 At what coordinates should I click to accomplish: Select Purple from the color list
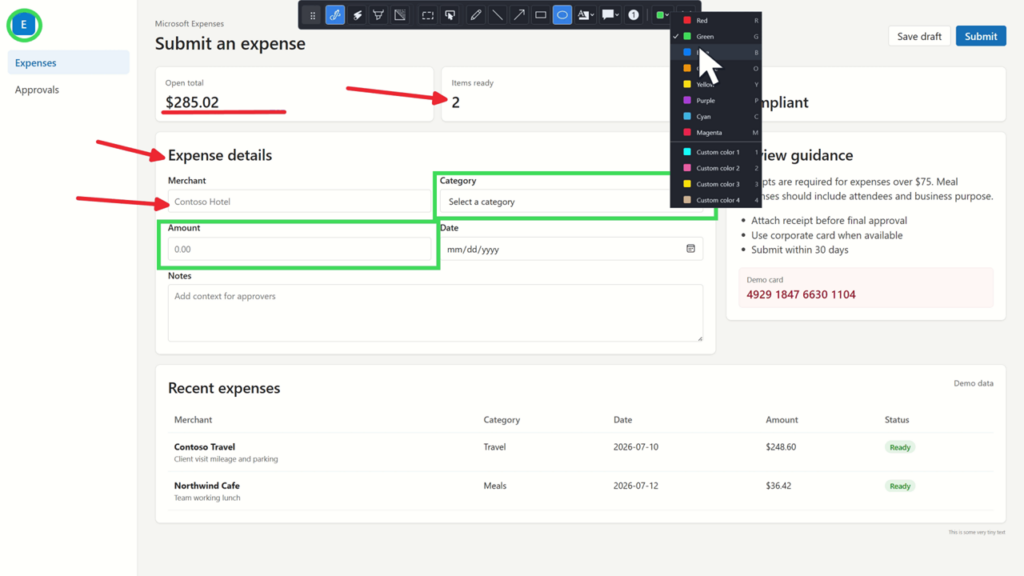pos(716,101)
